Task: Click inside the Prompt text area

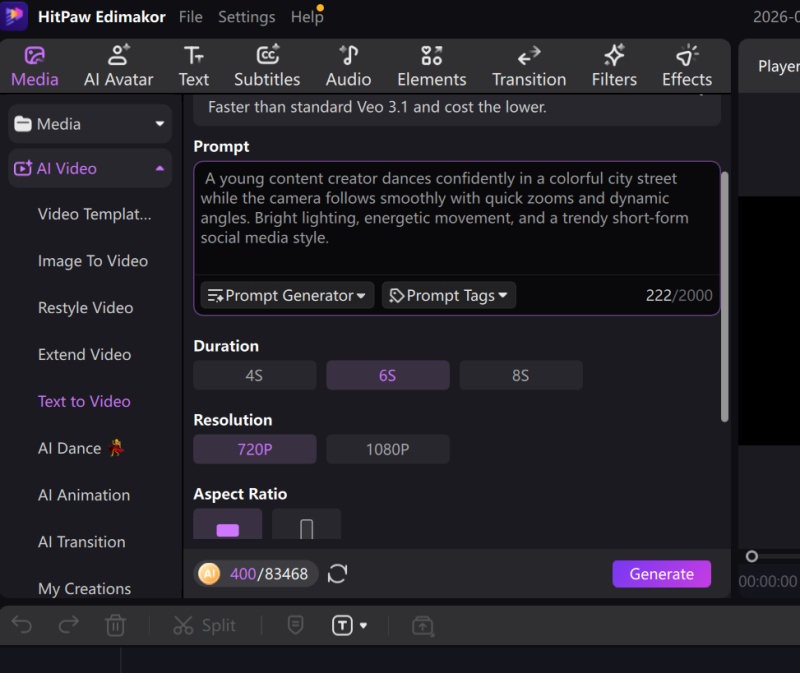Action: 456,218
